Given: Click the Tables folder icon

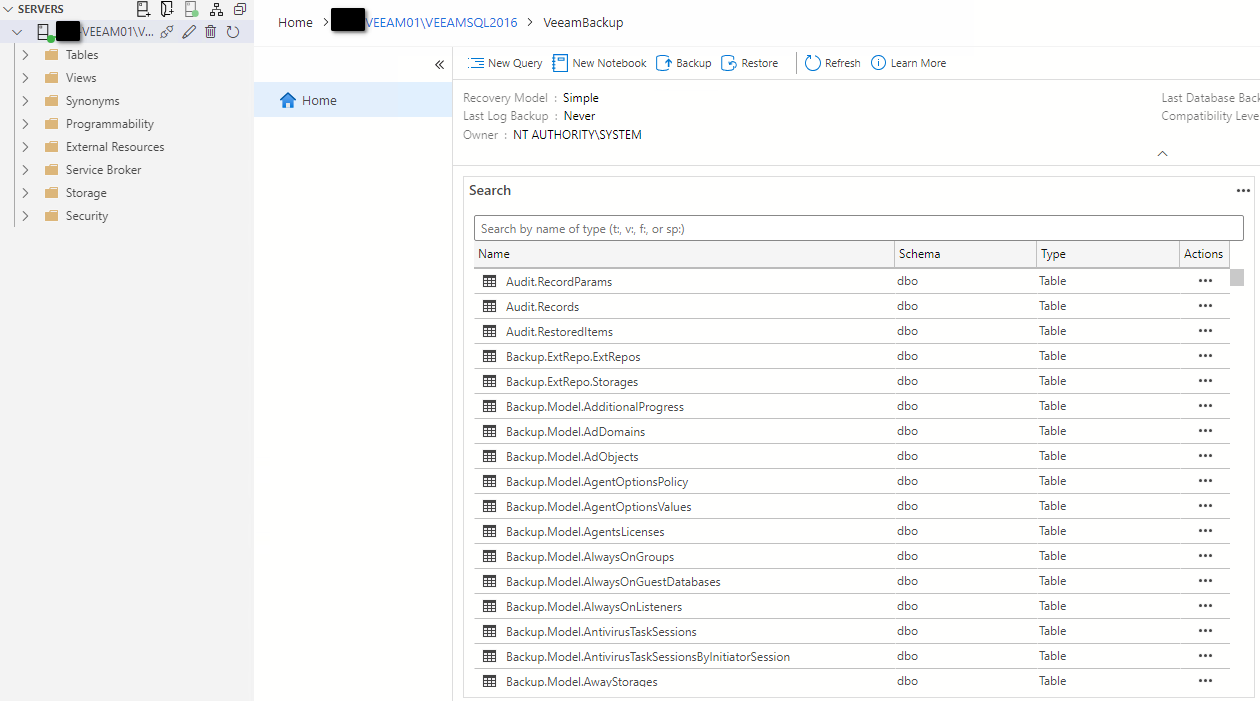Looking at the screenshot, I should [52, 55].
